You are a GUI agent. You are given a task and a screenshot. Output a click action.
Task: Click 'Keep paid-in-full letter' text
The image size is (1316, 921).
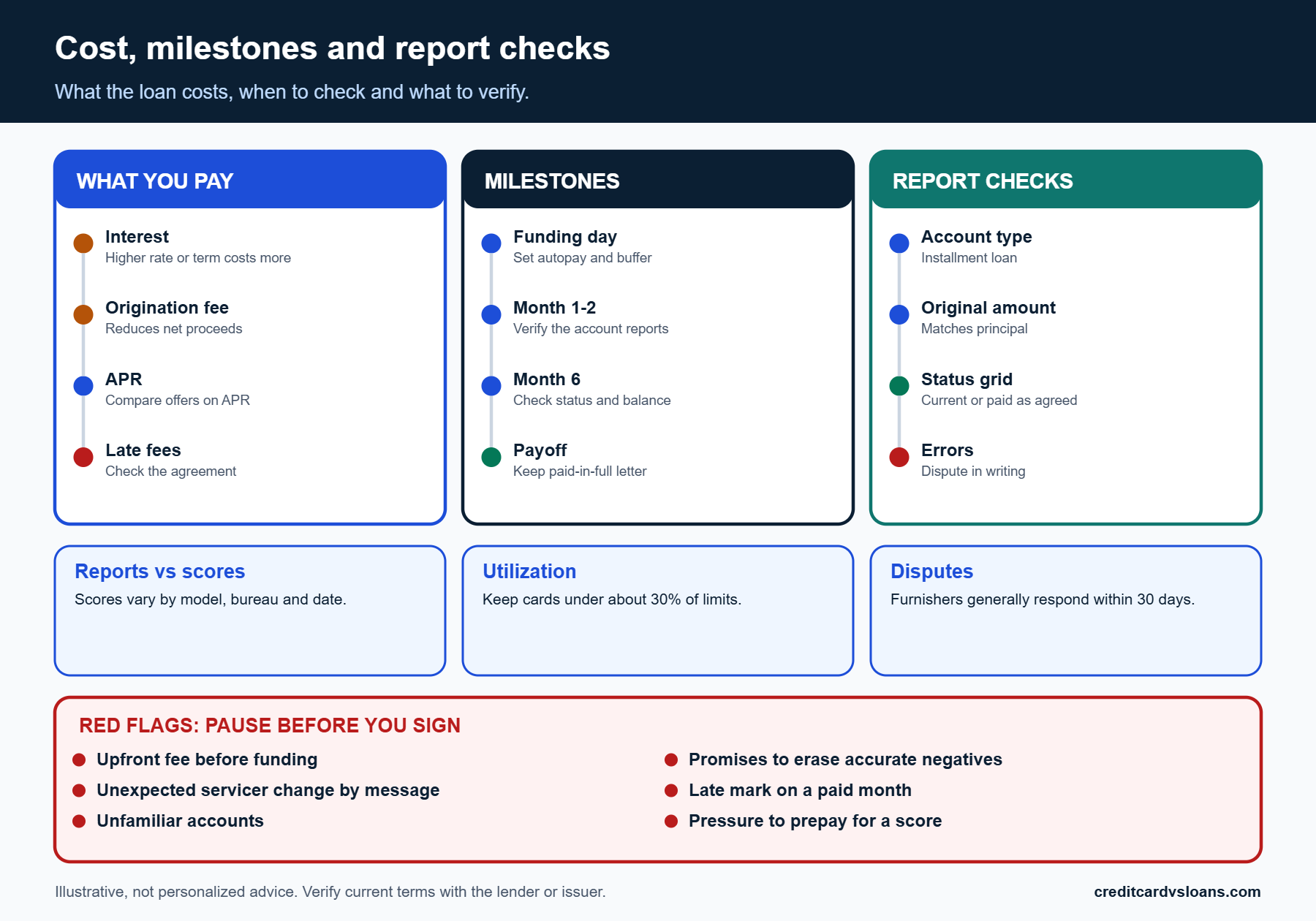(x=580, y=471)
